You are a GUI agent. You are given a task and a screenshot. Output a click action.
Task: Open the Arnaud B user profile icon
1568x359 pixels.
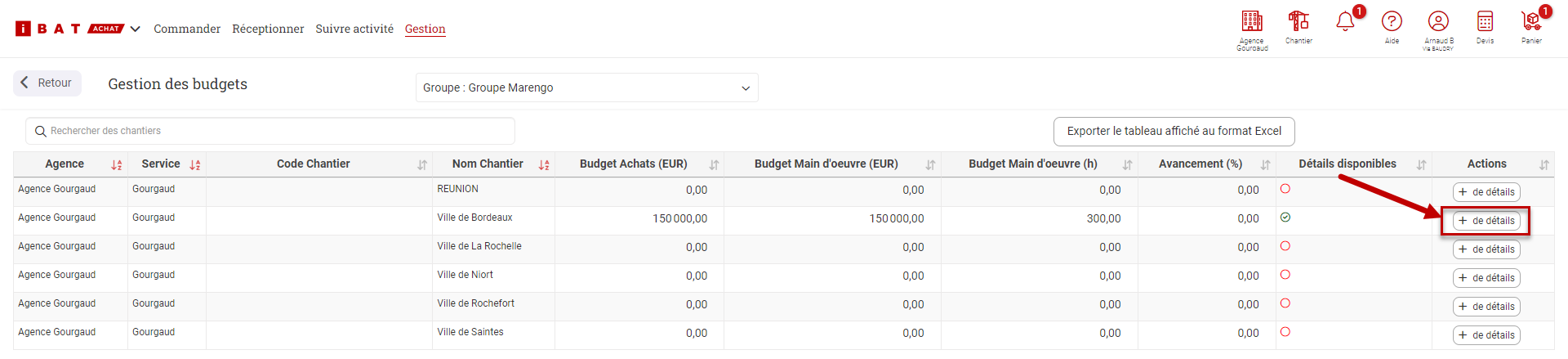tap(1438, 22)
